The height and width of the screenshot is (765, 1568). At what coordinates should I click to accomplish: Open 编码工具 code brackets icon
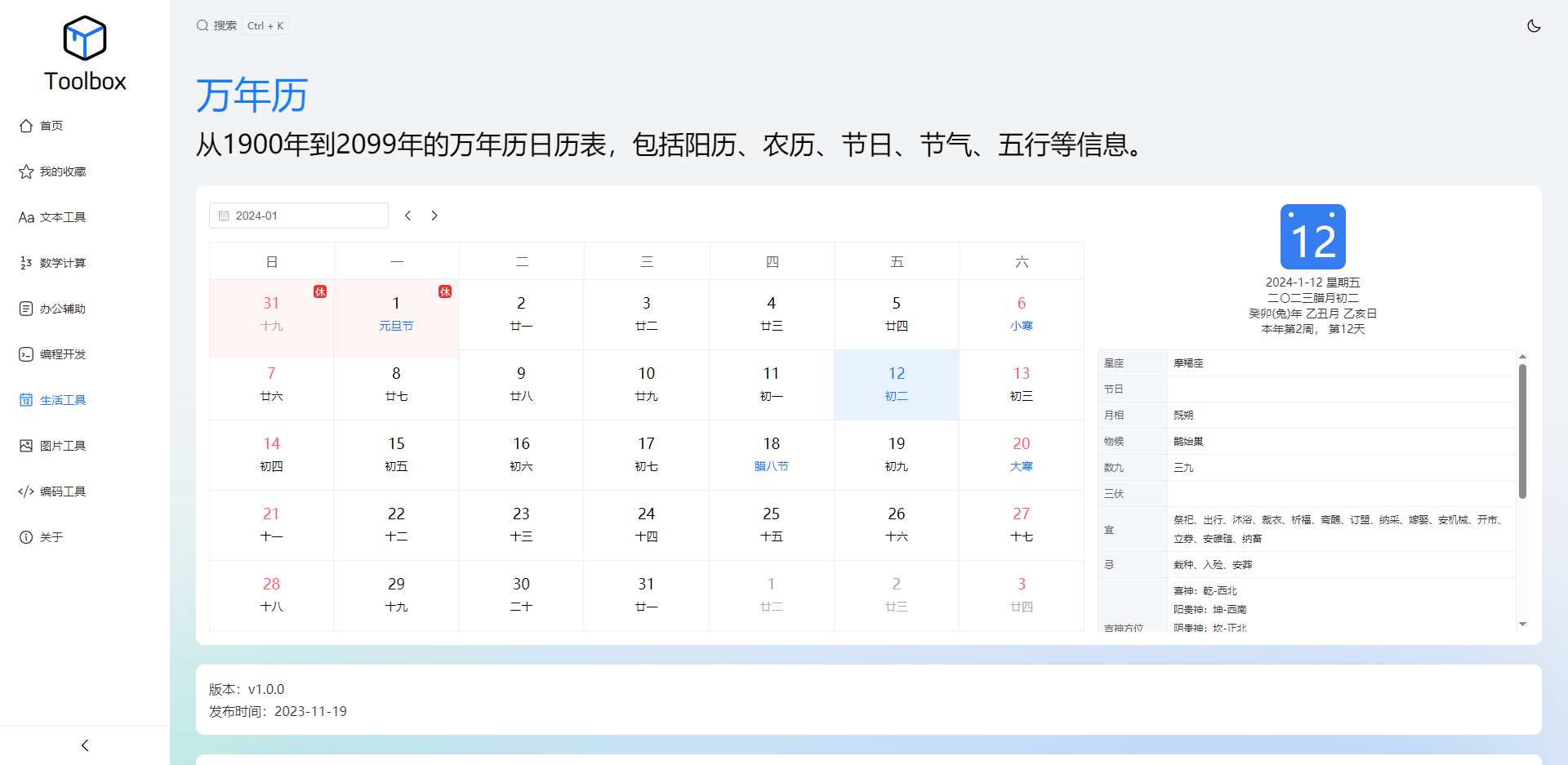click(26, 491)
